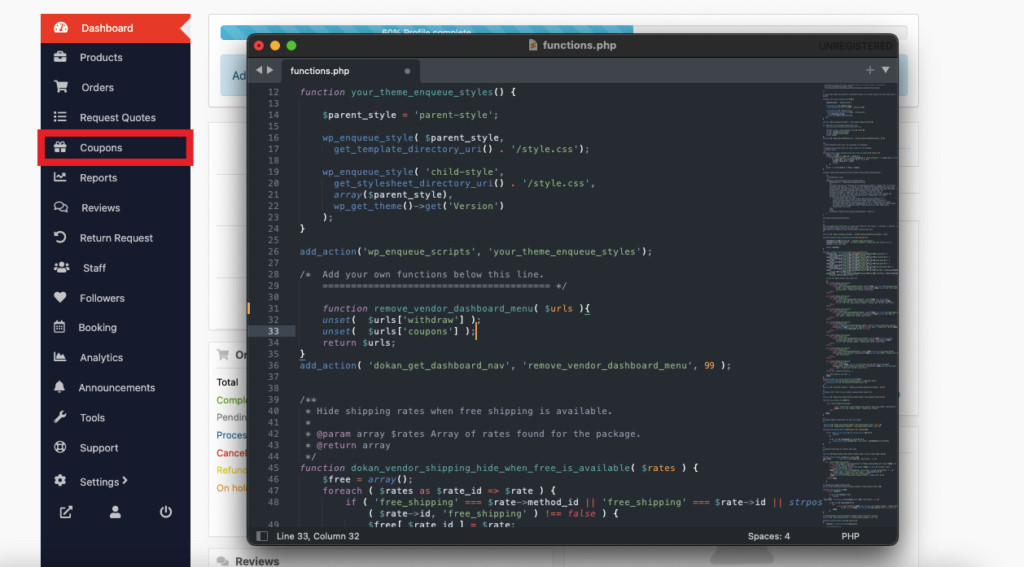1024x567 pixels.
Task: Click the '$free = array();' code line
Action: [x=367, y=479]
